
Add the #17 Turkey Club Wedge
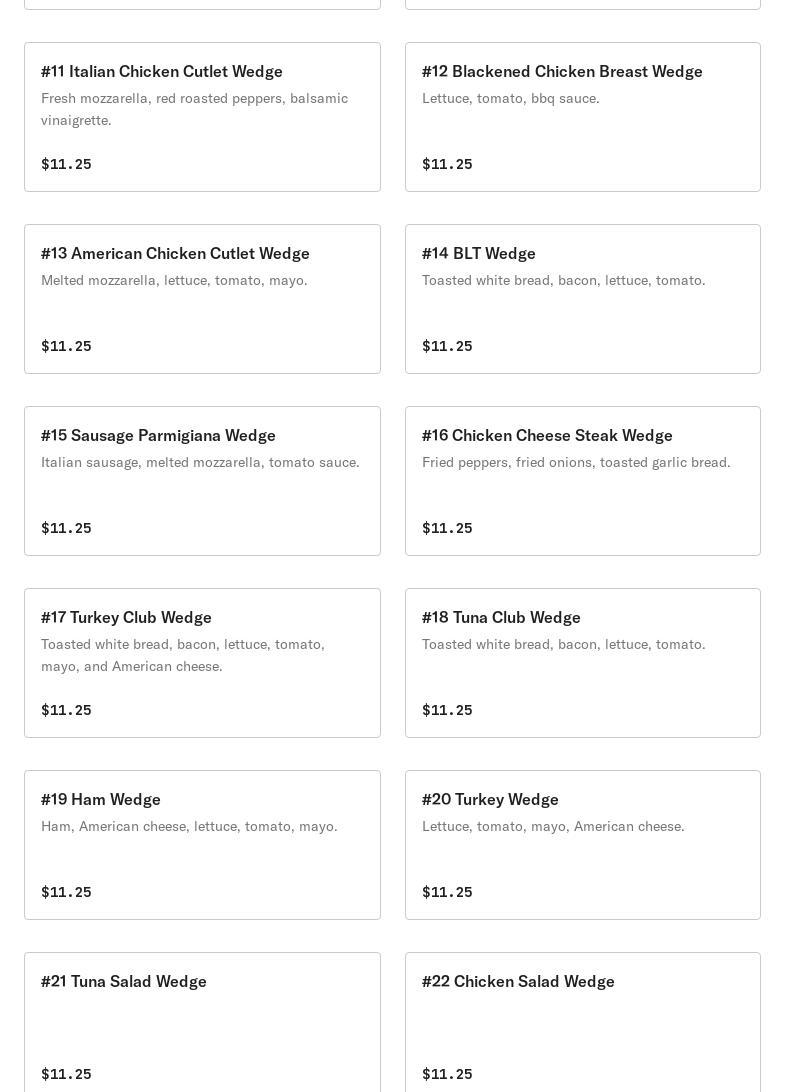[126, 617]
